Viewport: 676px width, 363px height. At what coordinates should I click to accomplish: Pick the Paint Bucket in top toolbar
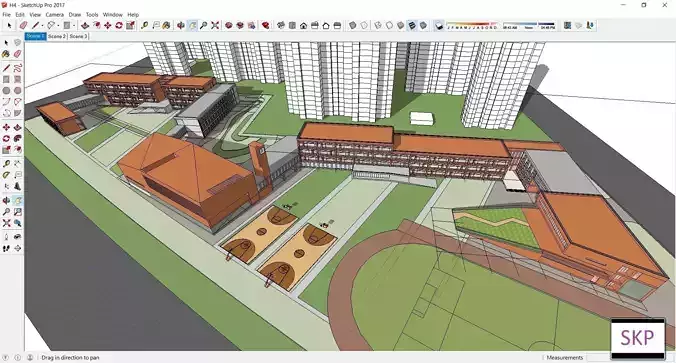click(x=166, y=25)
